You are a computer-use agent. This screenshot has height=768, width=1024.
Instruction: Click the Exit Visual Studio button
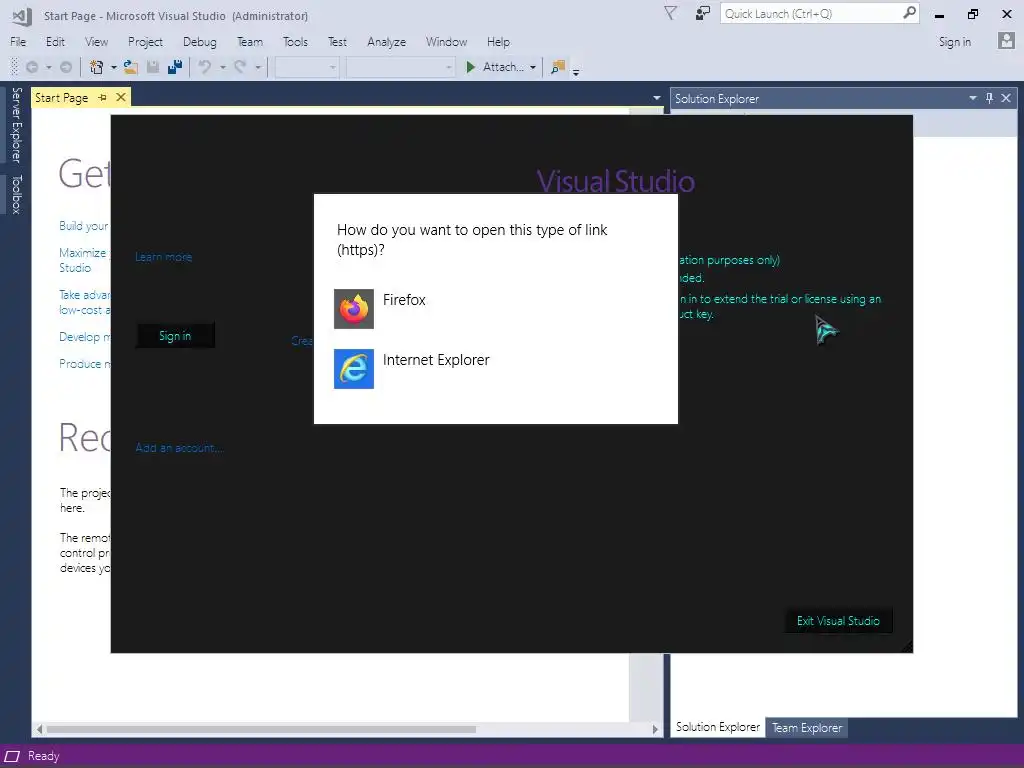(x=838, y=620)
